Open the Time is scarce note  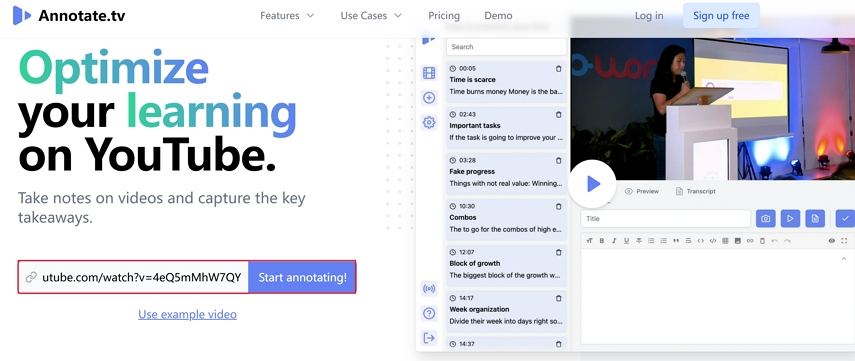click(506, 81)
